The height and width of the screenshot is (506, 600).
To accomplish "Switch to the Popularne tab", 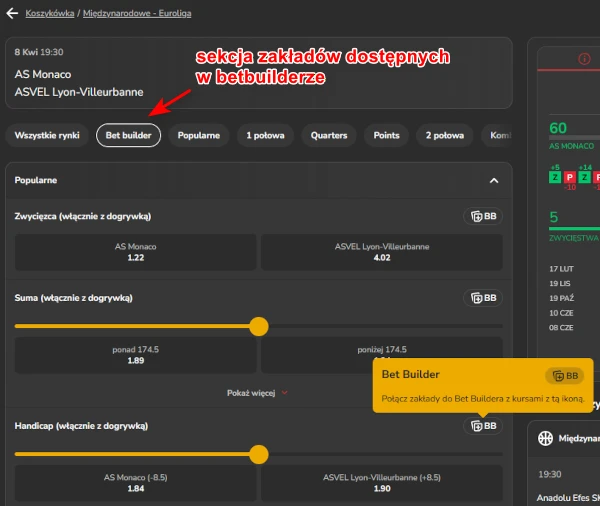I will [199, 135].
